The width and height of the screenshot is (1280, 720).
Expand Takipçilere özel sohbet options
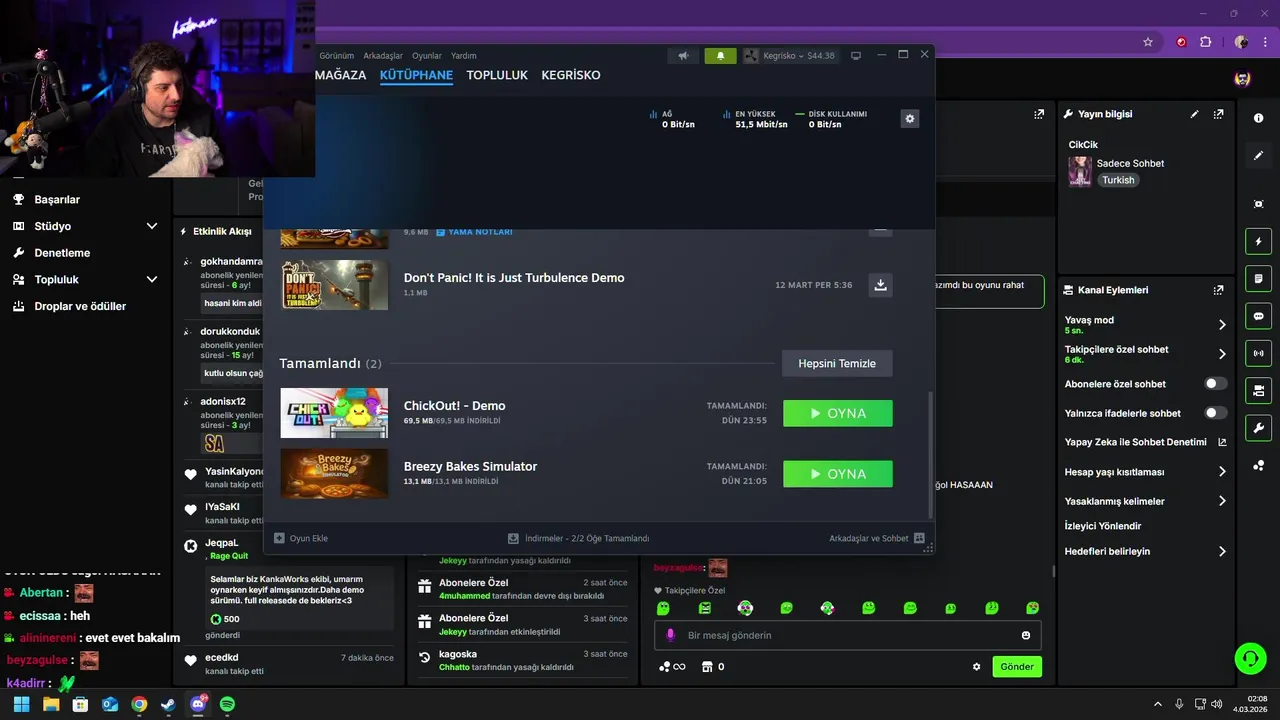[x=1222, y=354]
